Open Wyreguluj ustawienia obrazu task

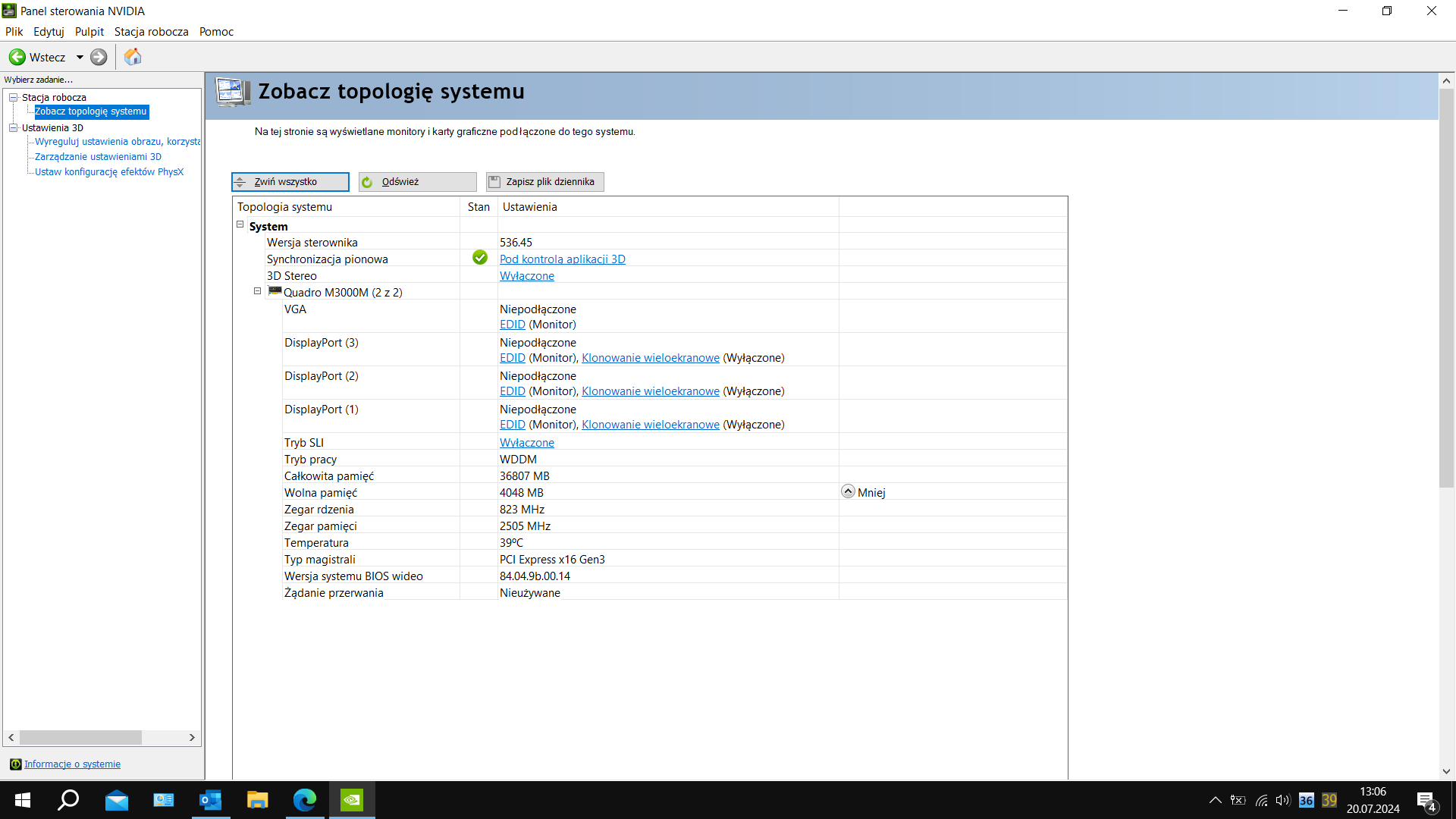[118, 142]
